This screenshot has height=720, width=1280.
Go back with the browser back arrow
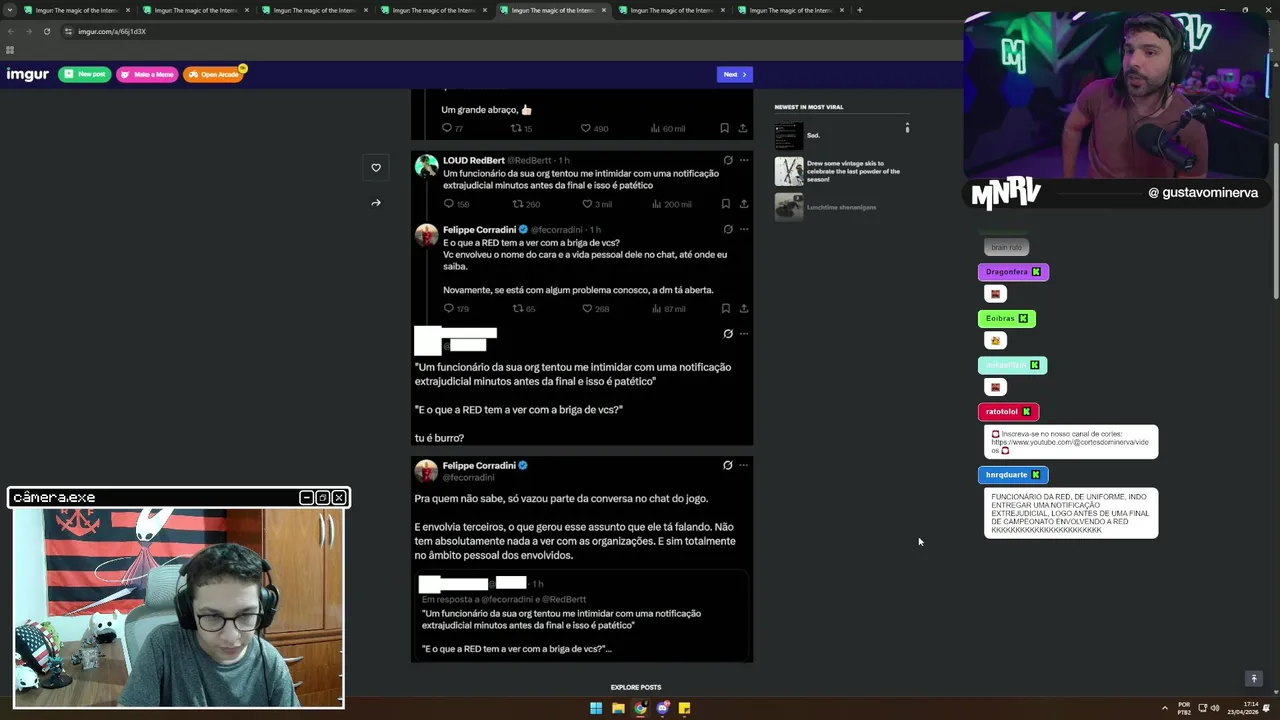click(10, 31)
